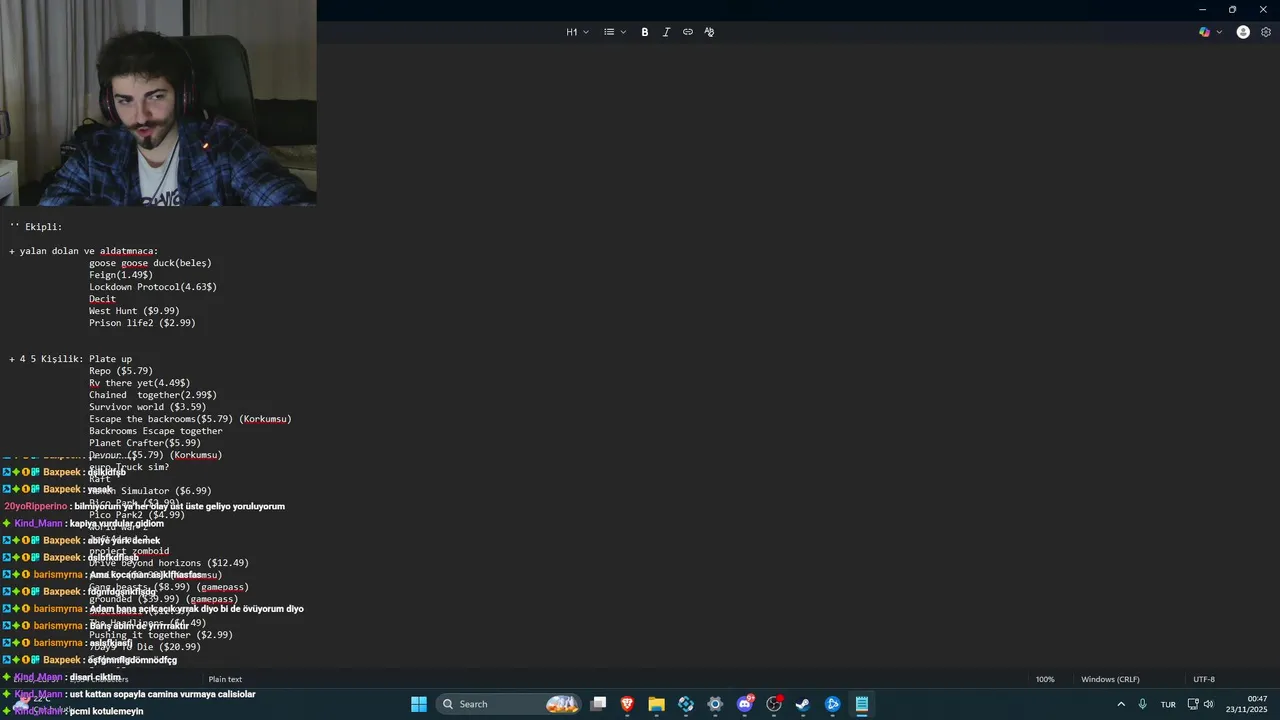Toggle italic formatting in Notepad toolbar
1280x720 pixels.
[666, 32]
